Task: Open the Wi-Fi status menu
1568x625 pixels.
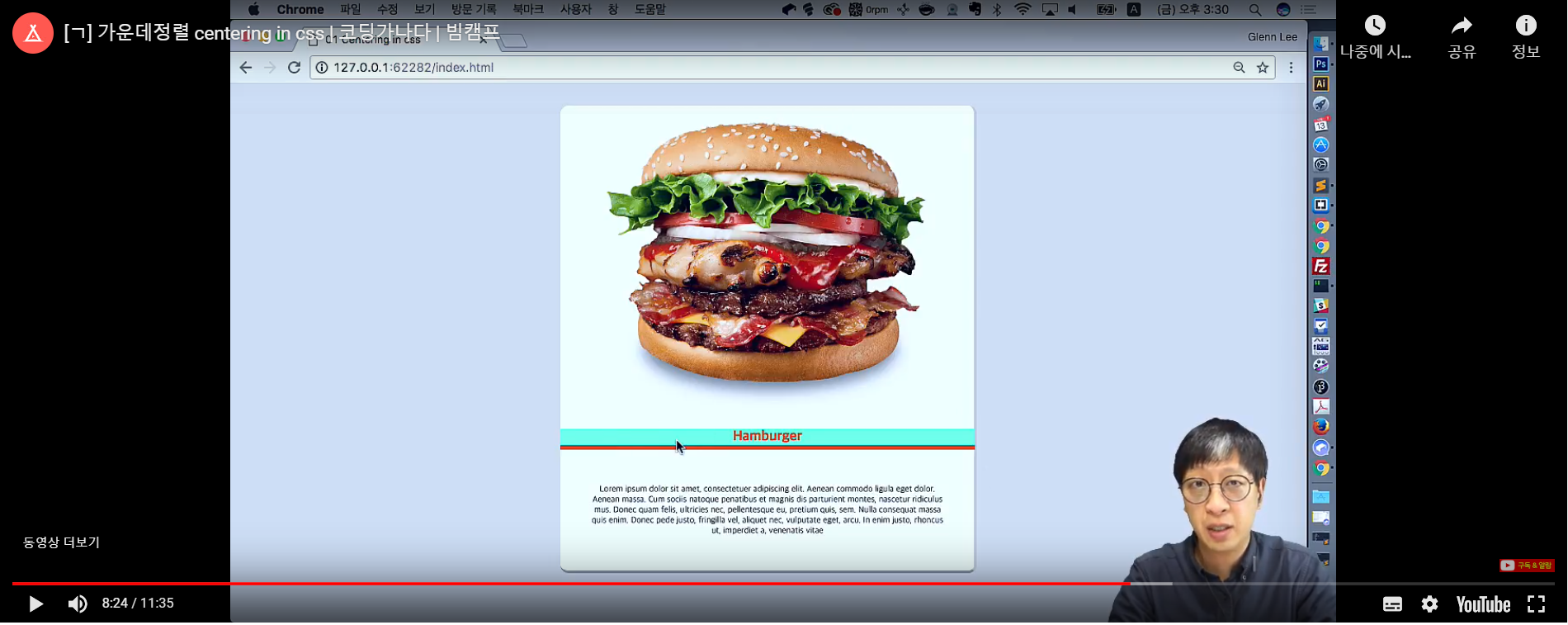Action: click(1023, 10)
